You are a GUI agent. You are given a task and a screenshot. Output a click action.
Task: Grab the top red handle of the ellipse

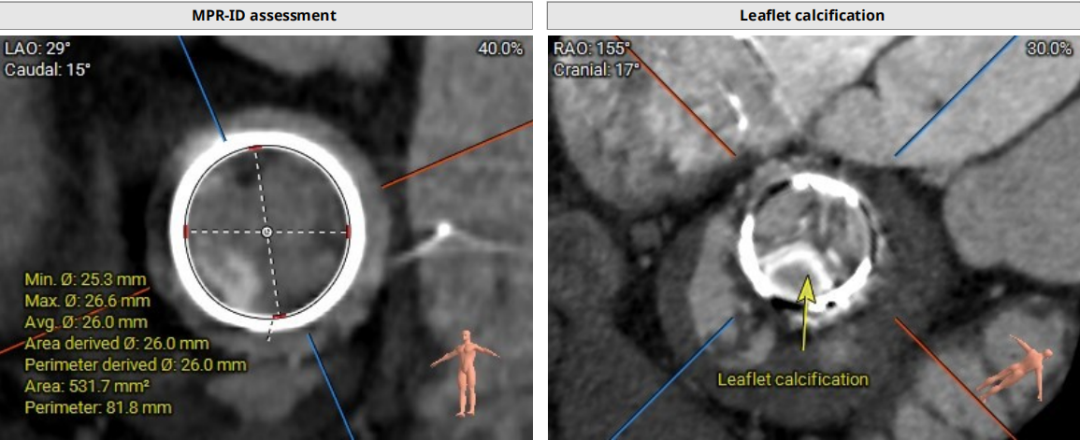coord(256,148)
